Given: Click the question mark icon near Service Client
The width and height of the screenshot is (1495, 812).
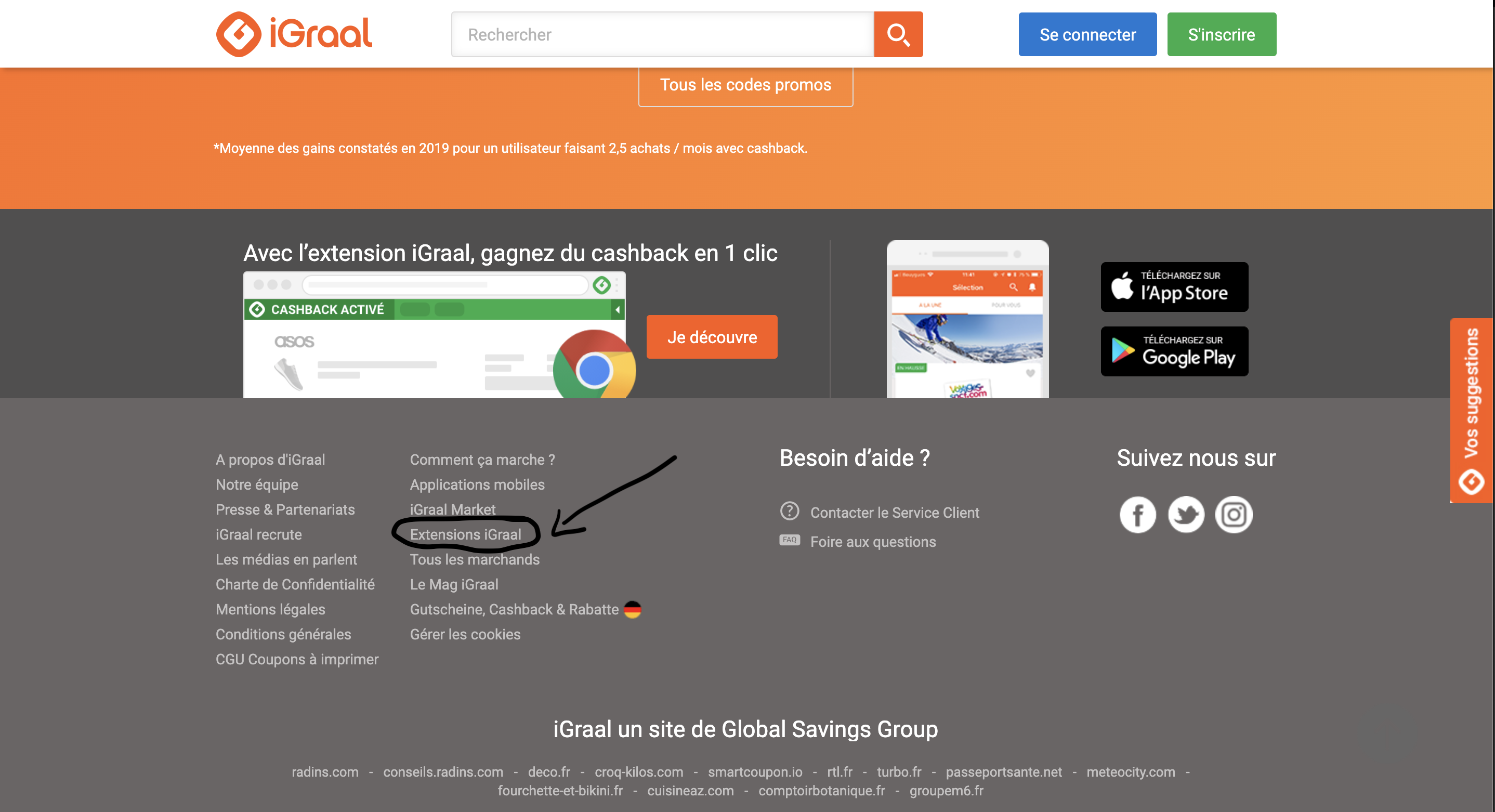Looking at the screenshot, I should (x=789, y=512).
